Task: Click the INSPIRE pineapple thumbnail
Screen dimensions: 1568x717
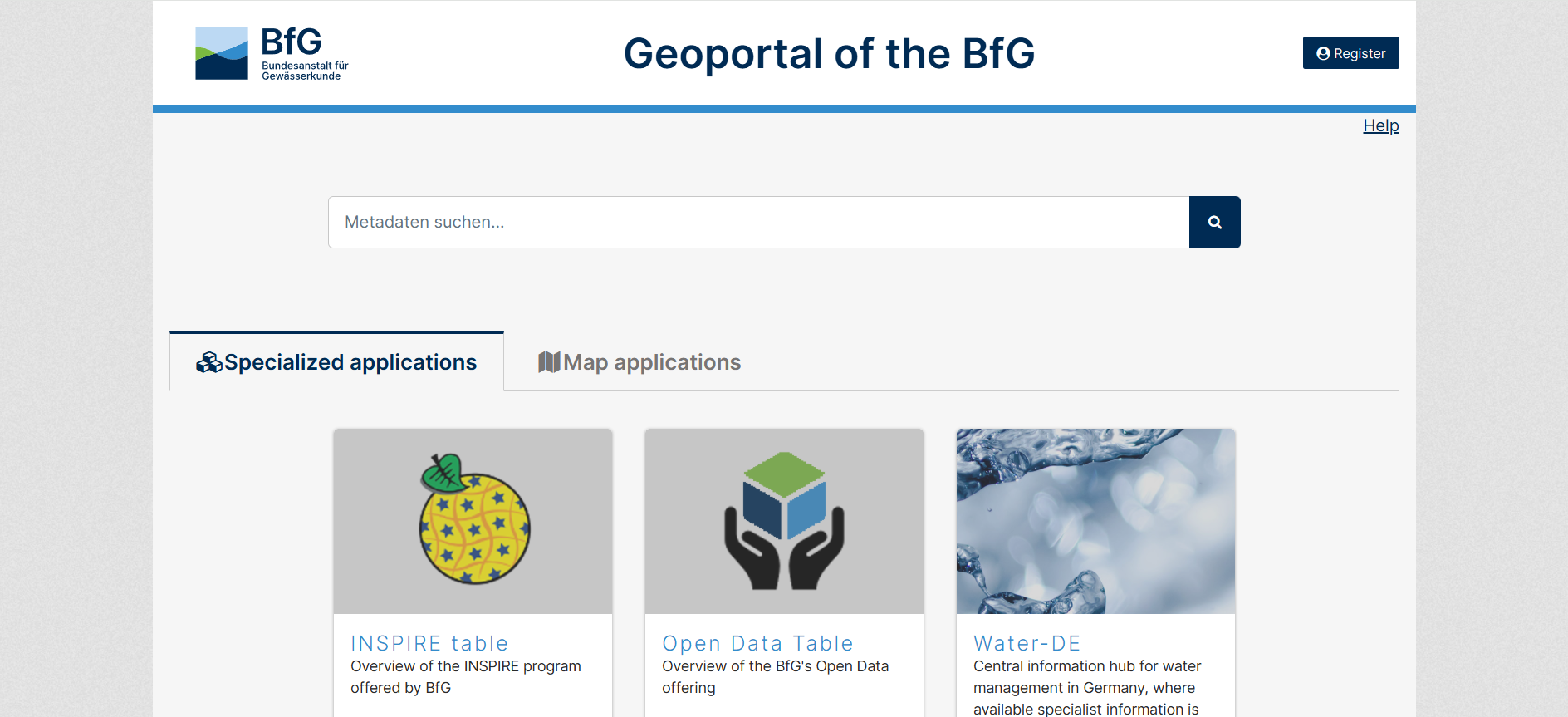Action: click(473, 521)
